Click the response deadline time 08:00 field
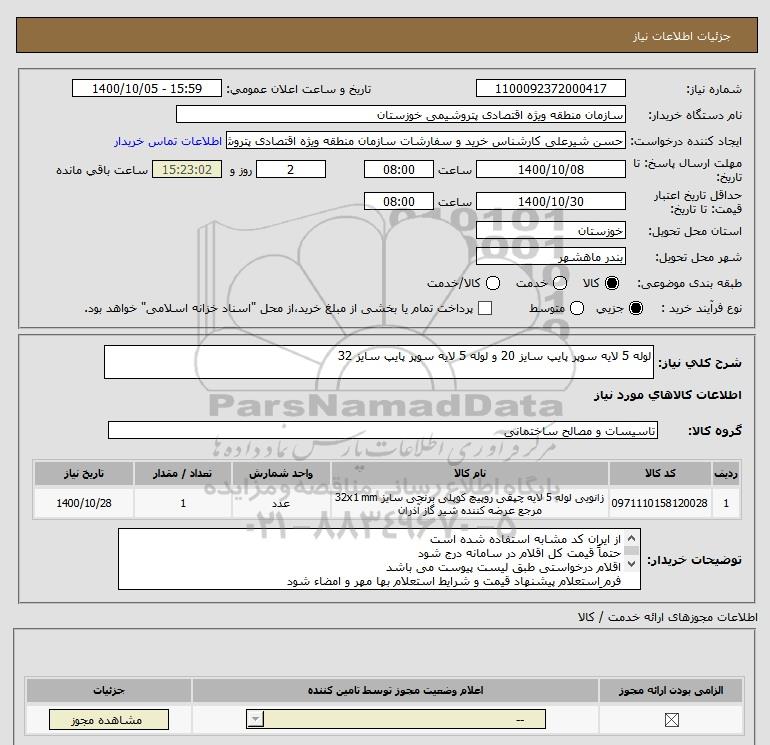Screen dimensions: 770x745 click(x=399, y=169)
